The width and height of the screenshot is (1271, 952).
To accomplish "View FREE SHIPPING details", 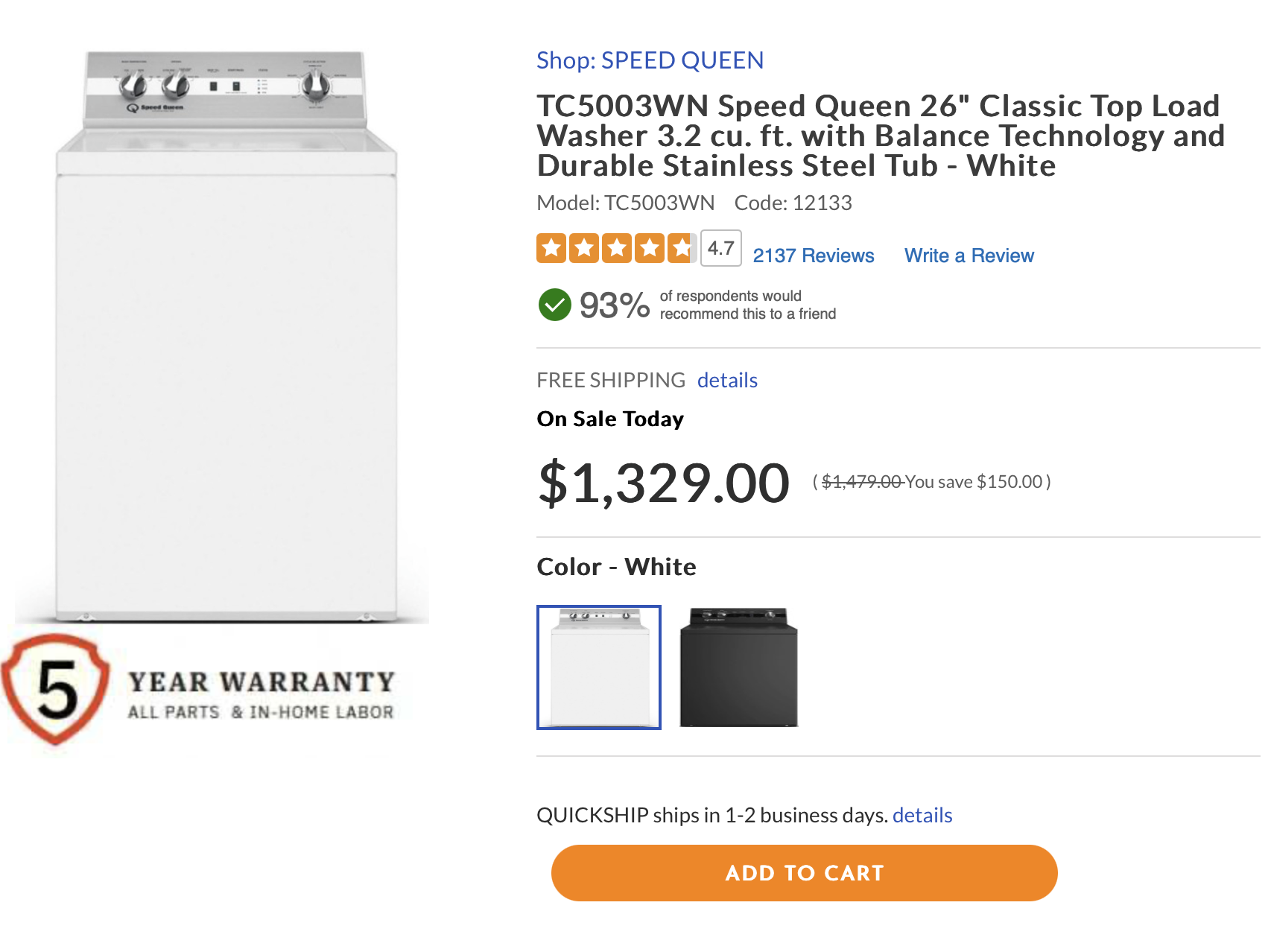I will [727, 380].
